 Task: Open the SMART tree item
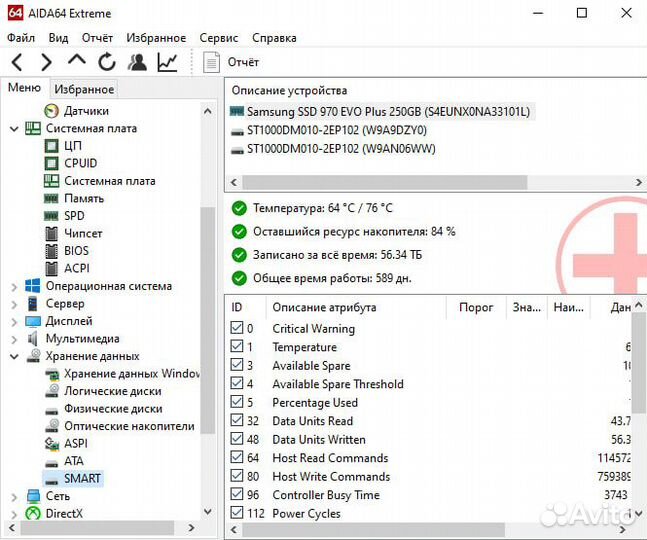(x=73, y=478)
